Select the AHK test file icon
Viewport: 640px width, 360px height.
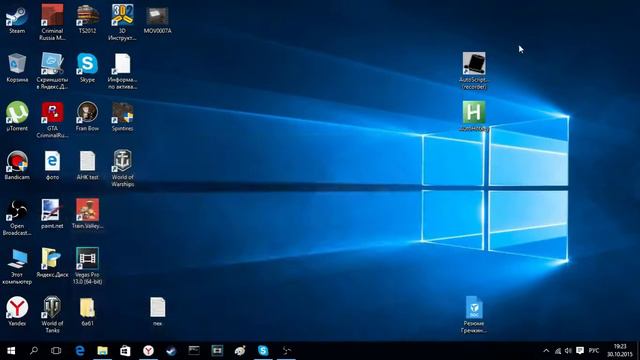tap(87, 166)
